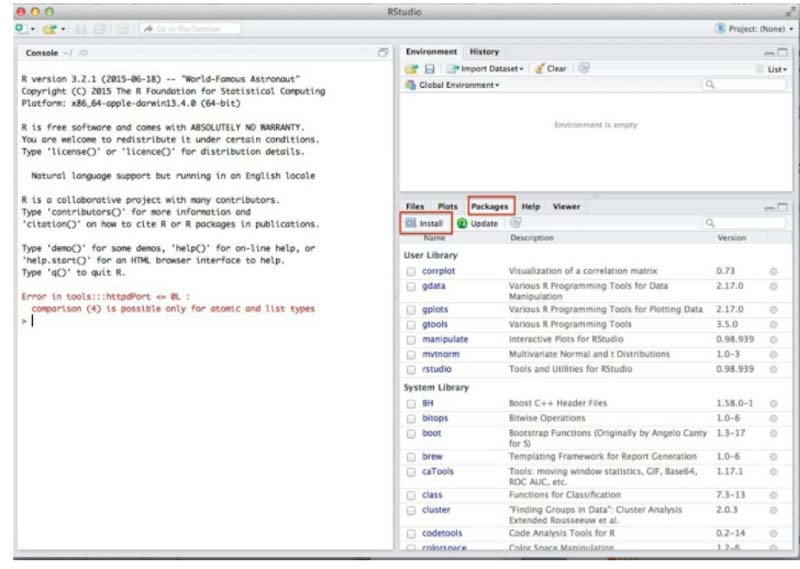Check the cluster package checkbox
This screenshot has height=569, width=800.
point(411,510)
